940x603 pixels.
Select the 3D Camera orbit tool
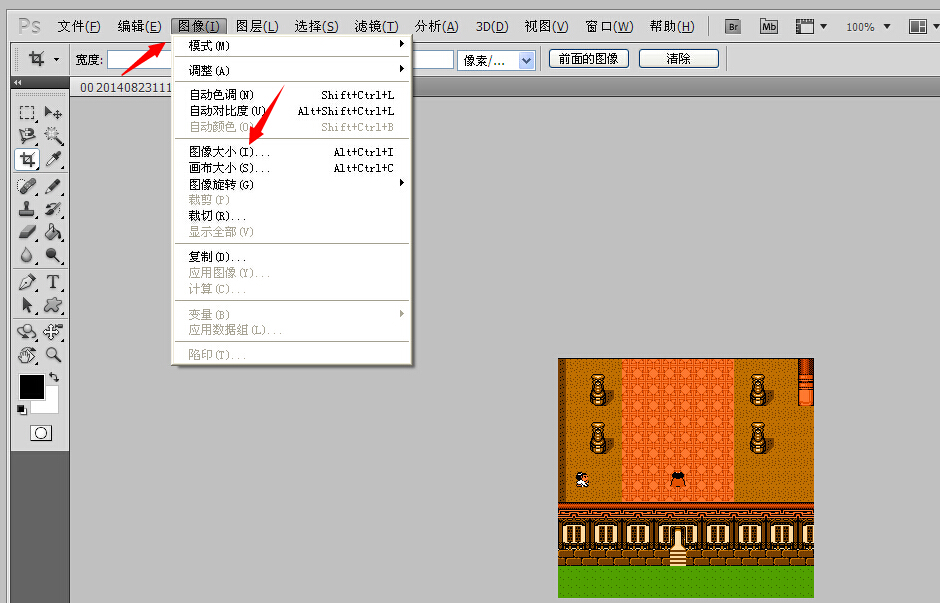(53, 332)
